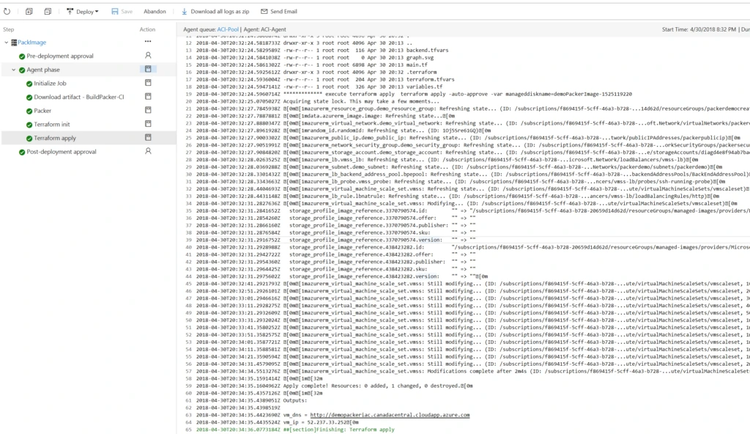Select the Agent phase step
The image size is (750, 434).
click(43, 70)
